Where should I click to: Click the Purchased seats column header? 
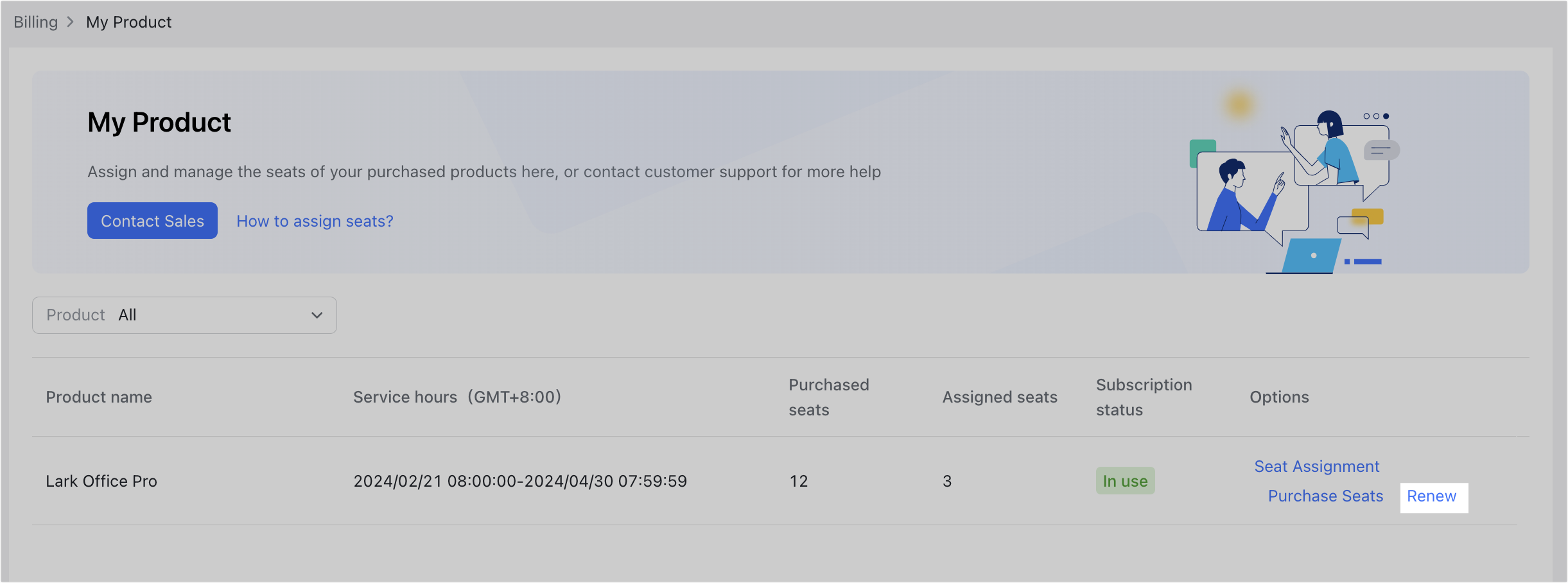coord(828,397)
